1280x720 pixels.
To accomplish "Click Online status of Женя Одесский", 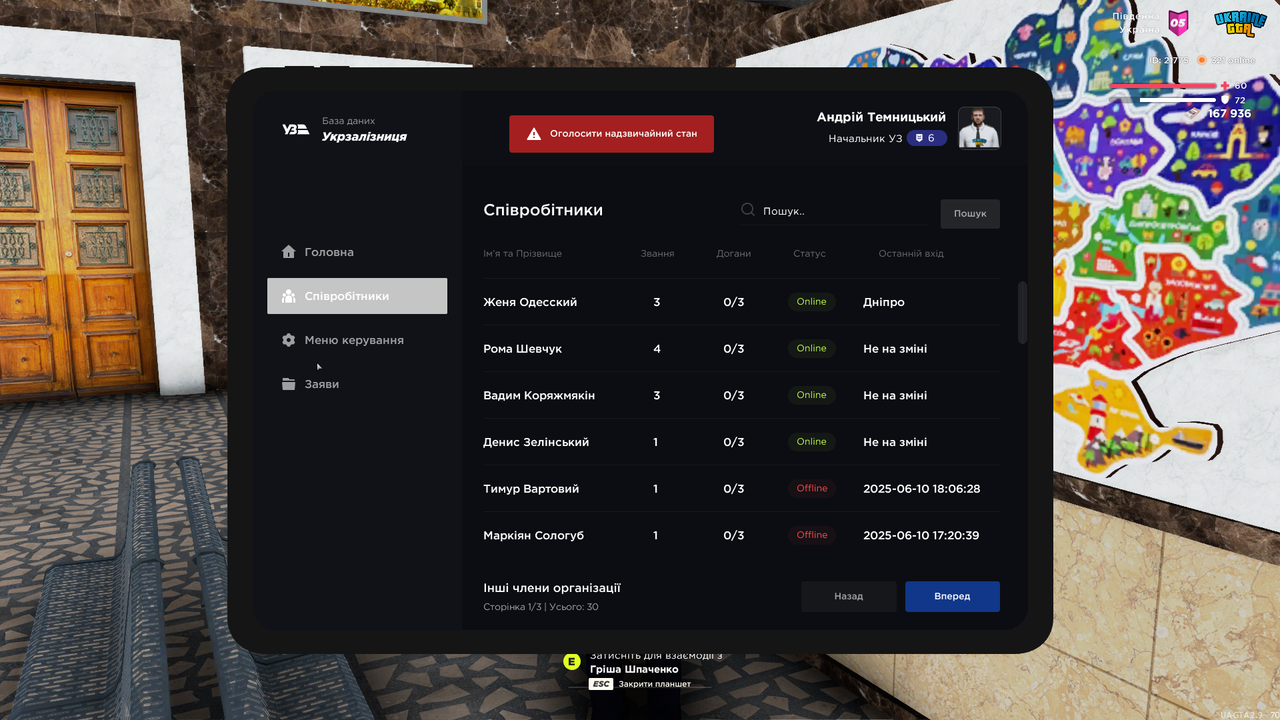I will point(812,302).
